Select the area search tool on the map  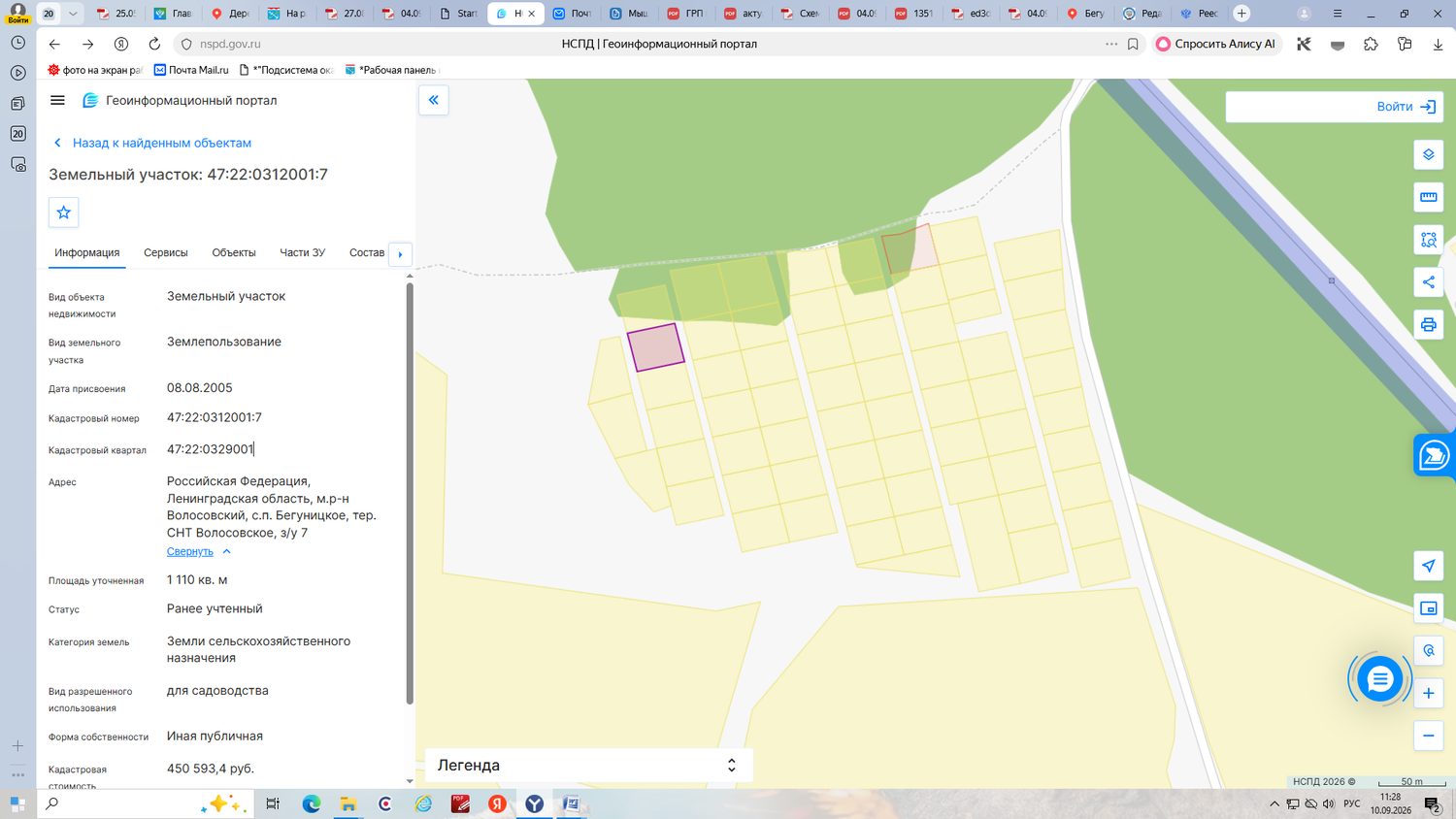[x=1429, y=240]
